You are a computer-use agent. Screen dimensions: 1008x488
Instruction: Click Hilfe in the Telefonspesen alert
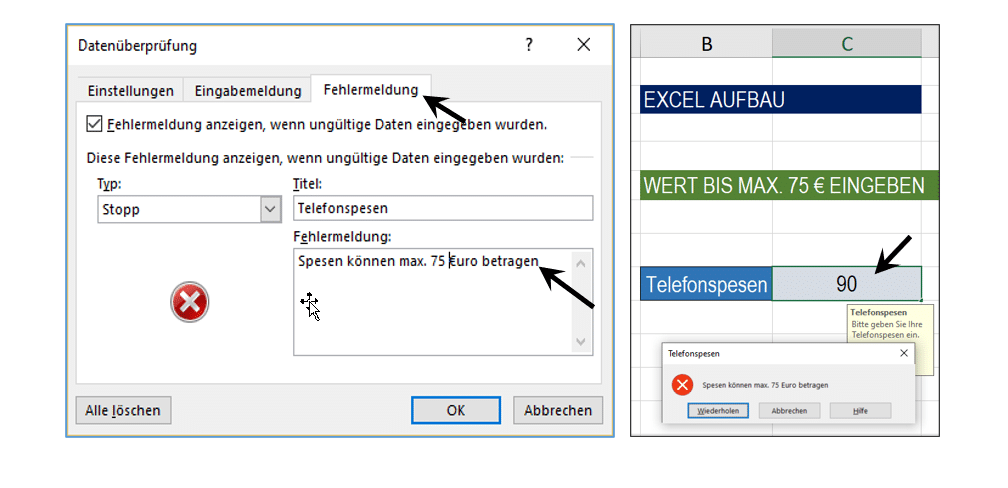tap(860, 411)
